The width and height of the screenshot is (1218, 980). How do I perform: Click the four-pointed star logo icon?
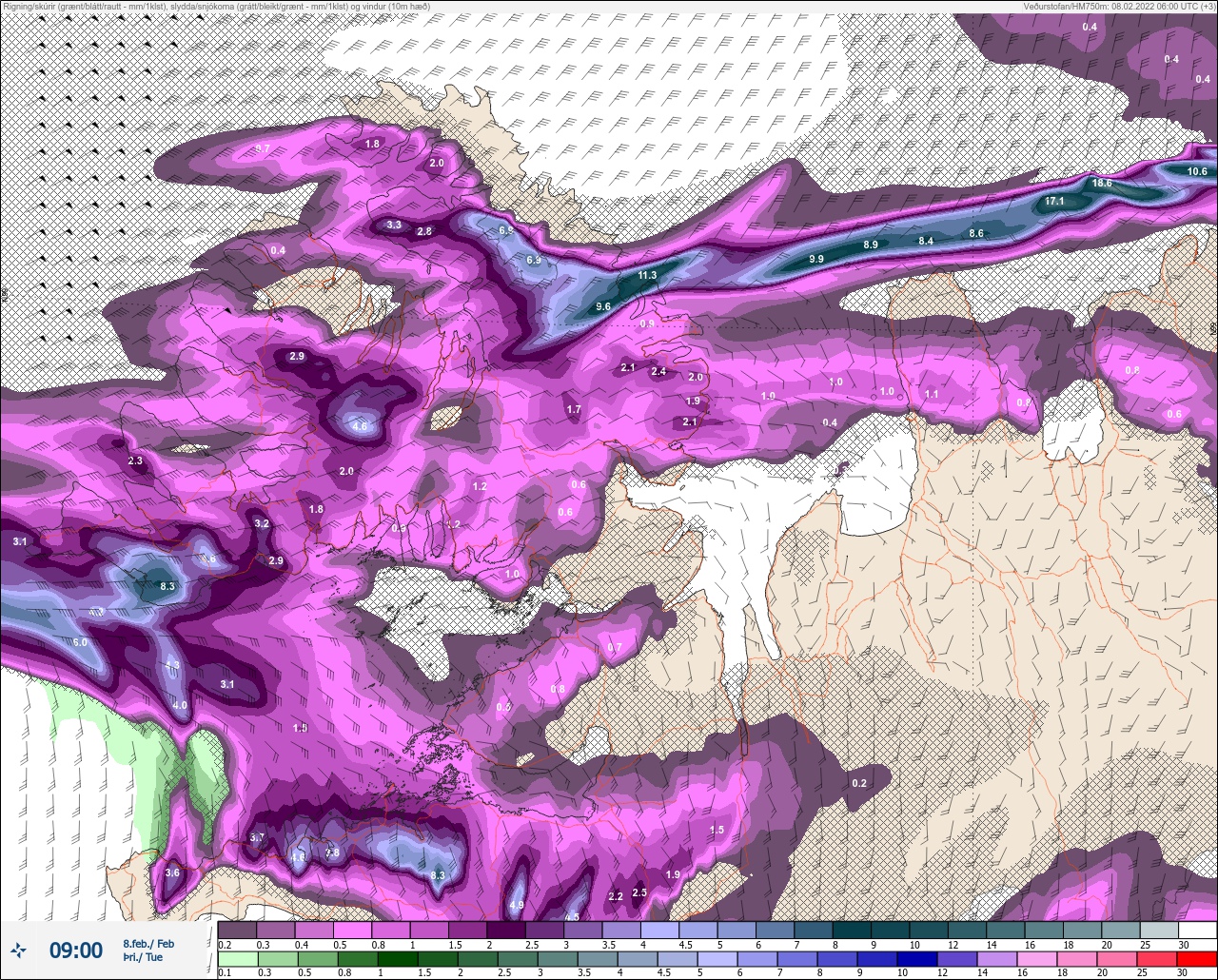click(18, 950)
